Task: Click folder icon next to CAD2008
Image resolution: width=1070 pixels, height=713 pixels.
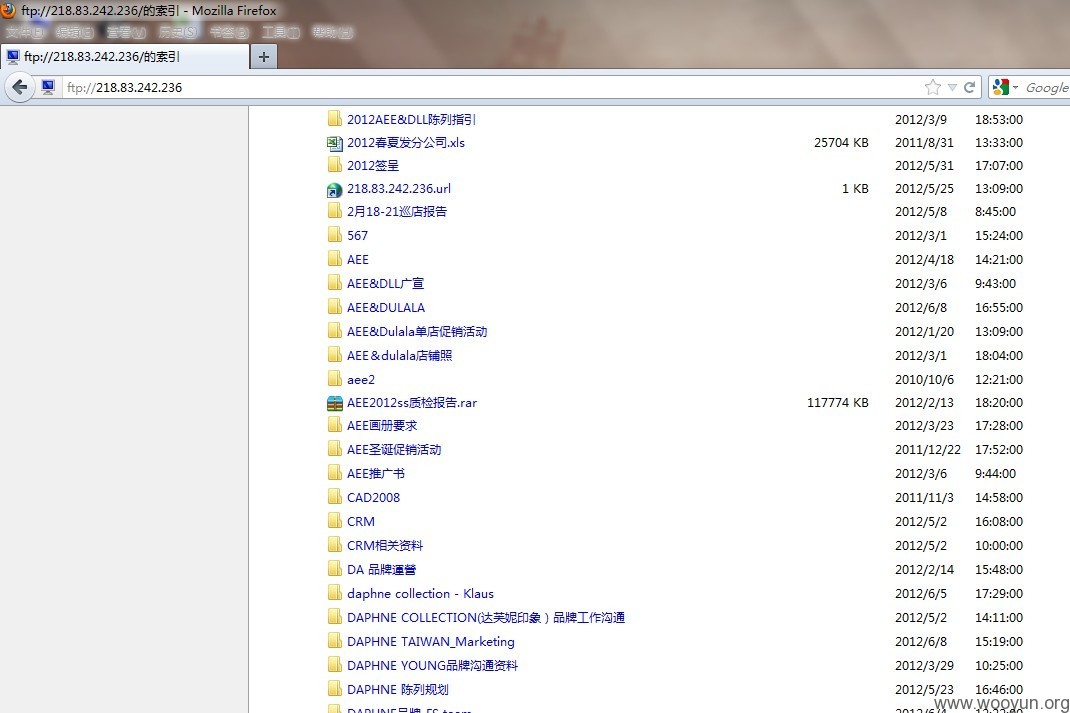Action: (x=334, y=497)
